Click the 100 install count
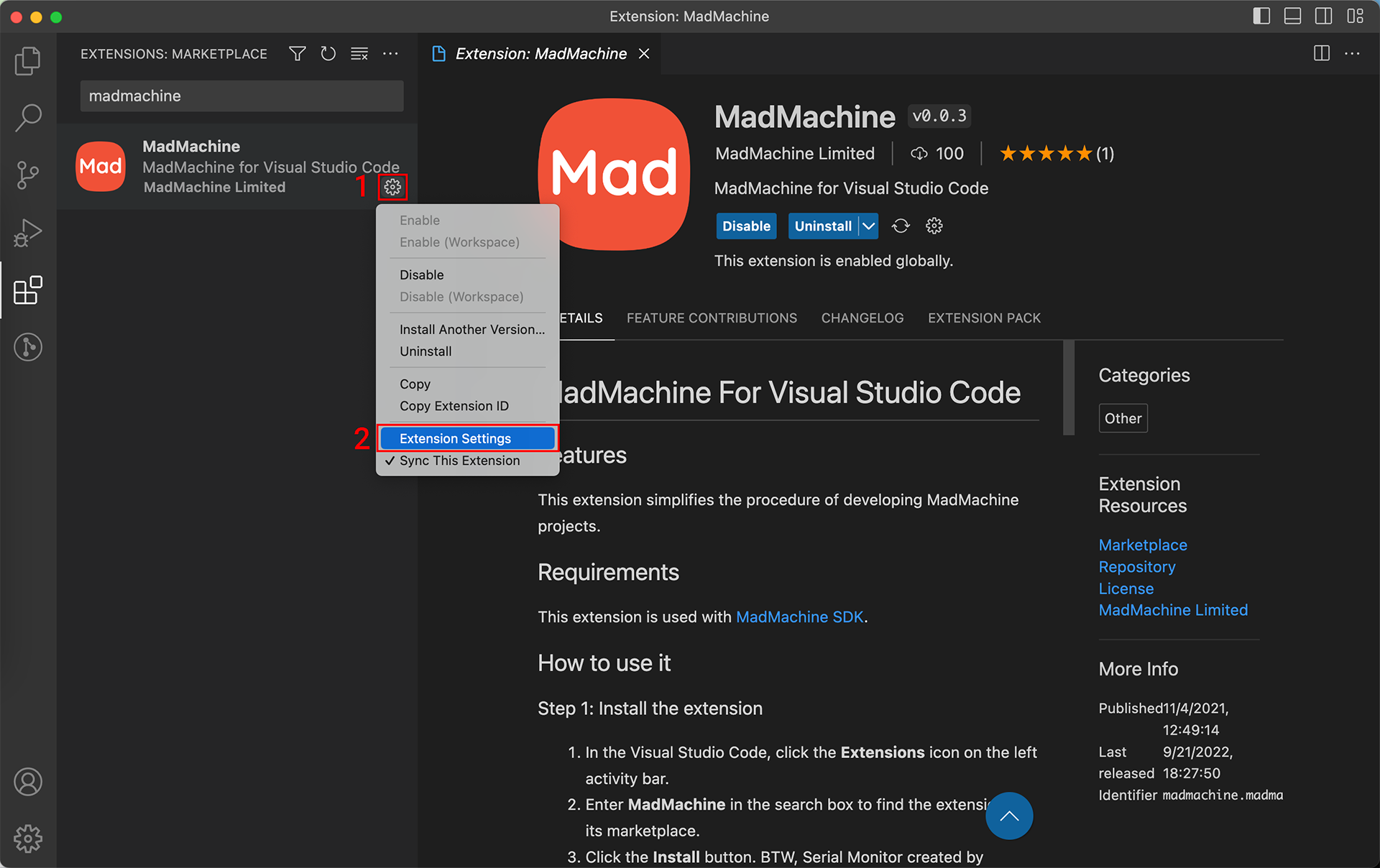This screenshot has width=1380, height=868. tap(937, 154)
